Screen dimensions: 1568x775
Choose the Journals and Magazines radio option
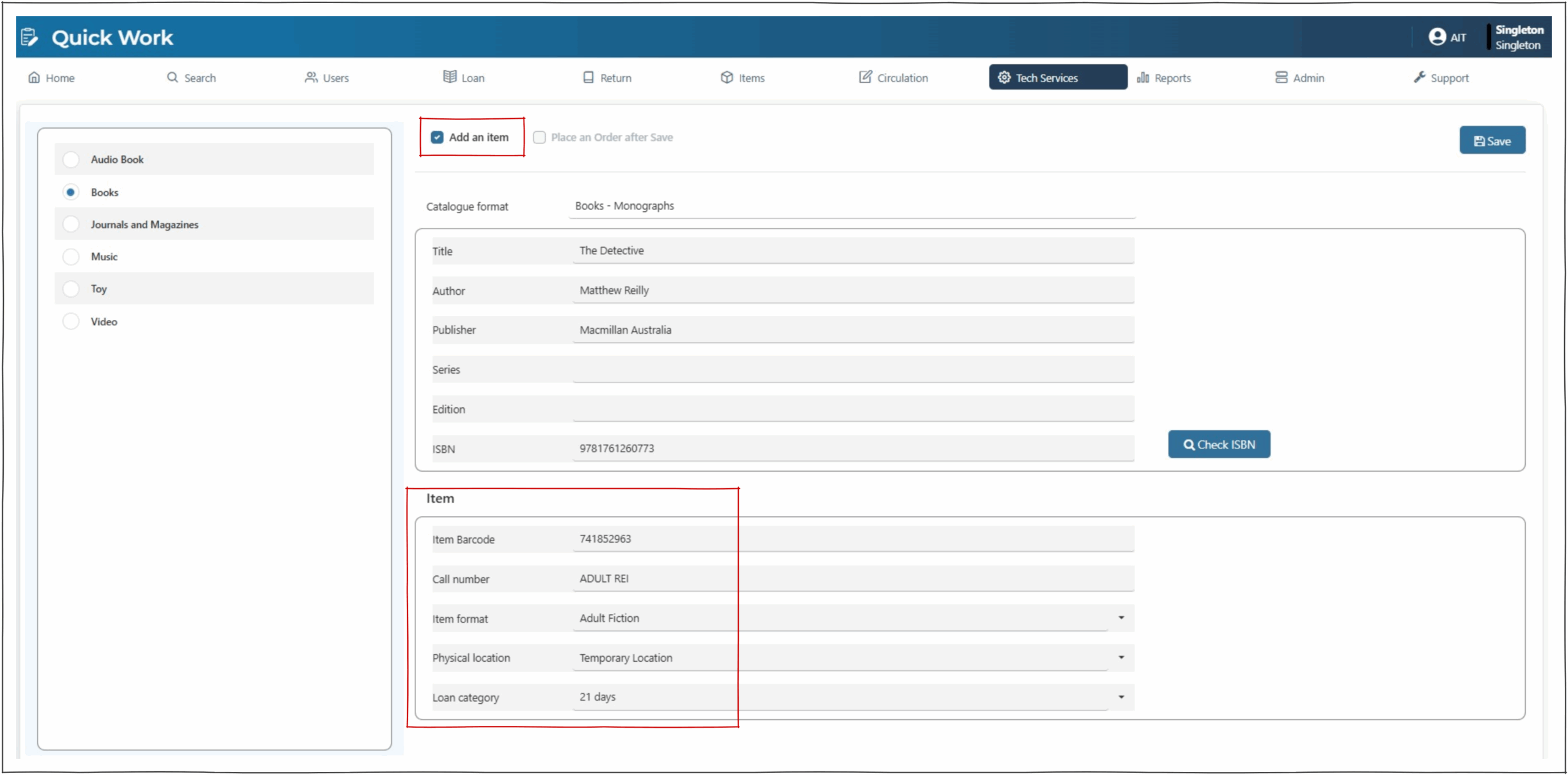click(71, 224)
